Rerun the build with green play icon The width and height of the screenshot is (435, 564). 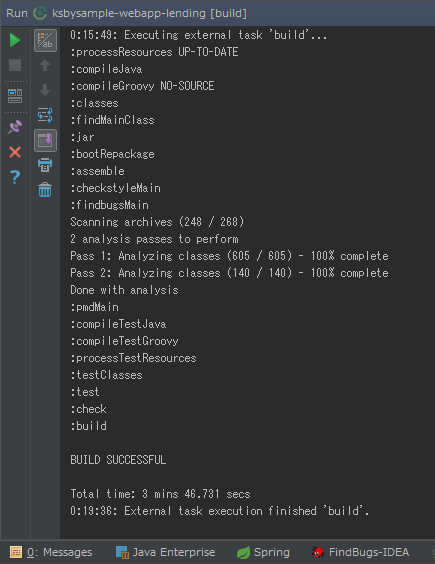pyautogui.click(x=15, y=40)
